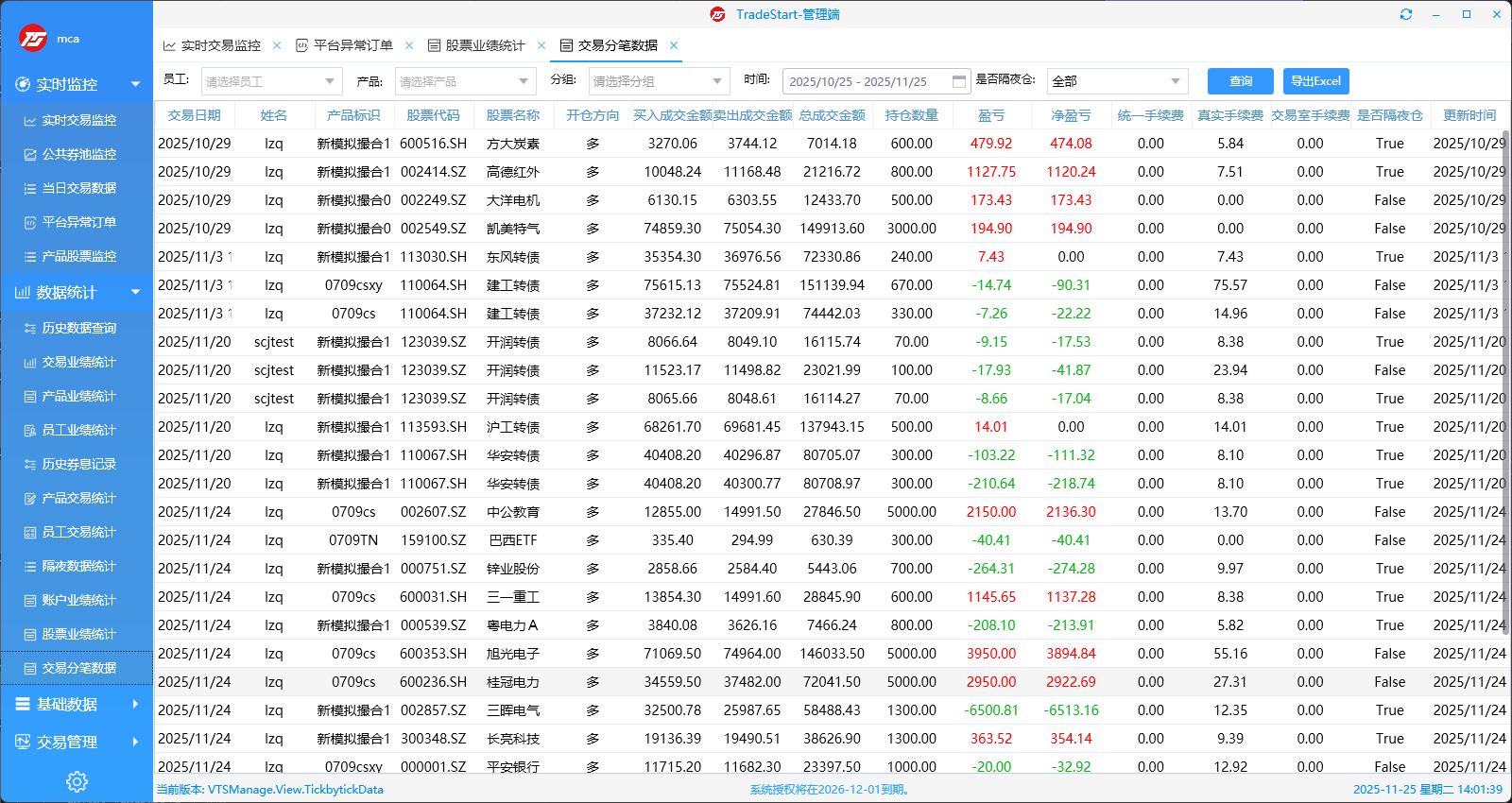Image resolution: width=1512 pixels, height=803 pixels.
Task: Open 历史券息记录 in sidebar
Action: (x=77, y=464)
